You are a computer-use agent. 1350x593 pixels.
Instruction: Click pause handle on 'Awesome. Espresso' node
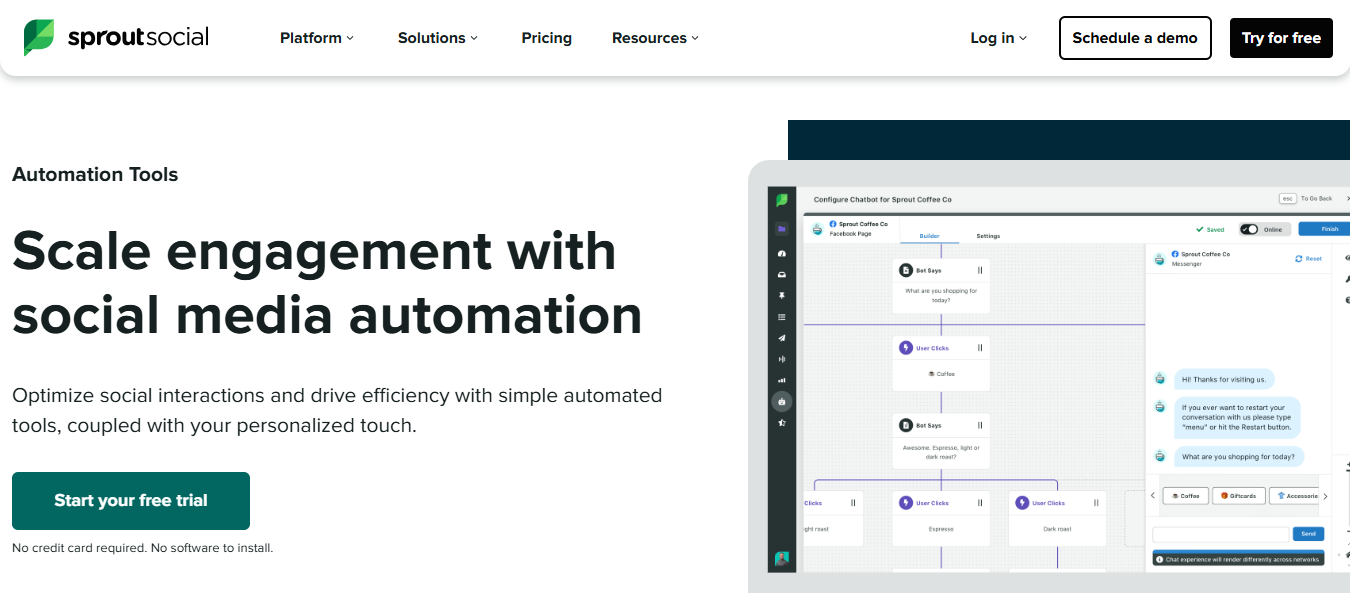tap(980, 425)
